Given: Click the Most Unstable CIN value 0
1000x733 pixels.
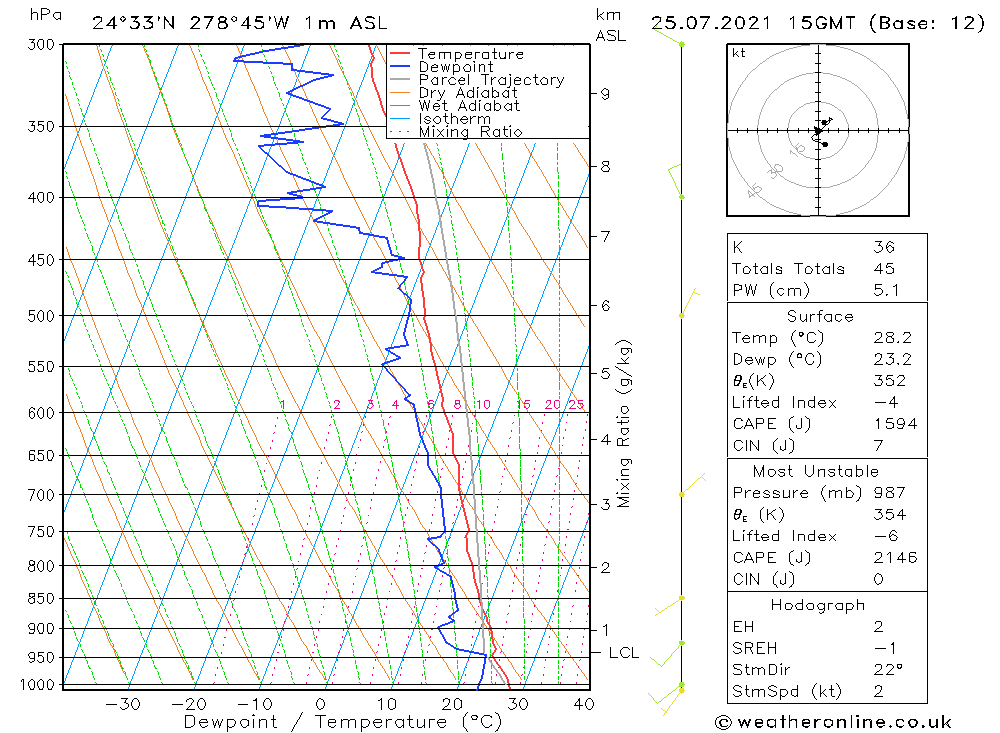Looking at the screenshot, I should [x=879, y=579].
